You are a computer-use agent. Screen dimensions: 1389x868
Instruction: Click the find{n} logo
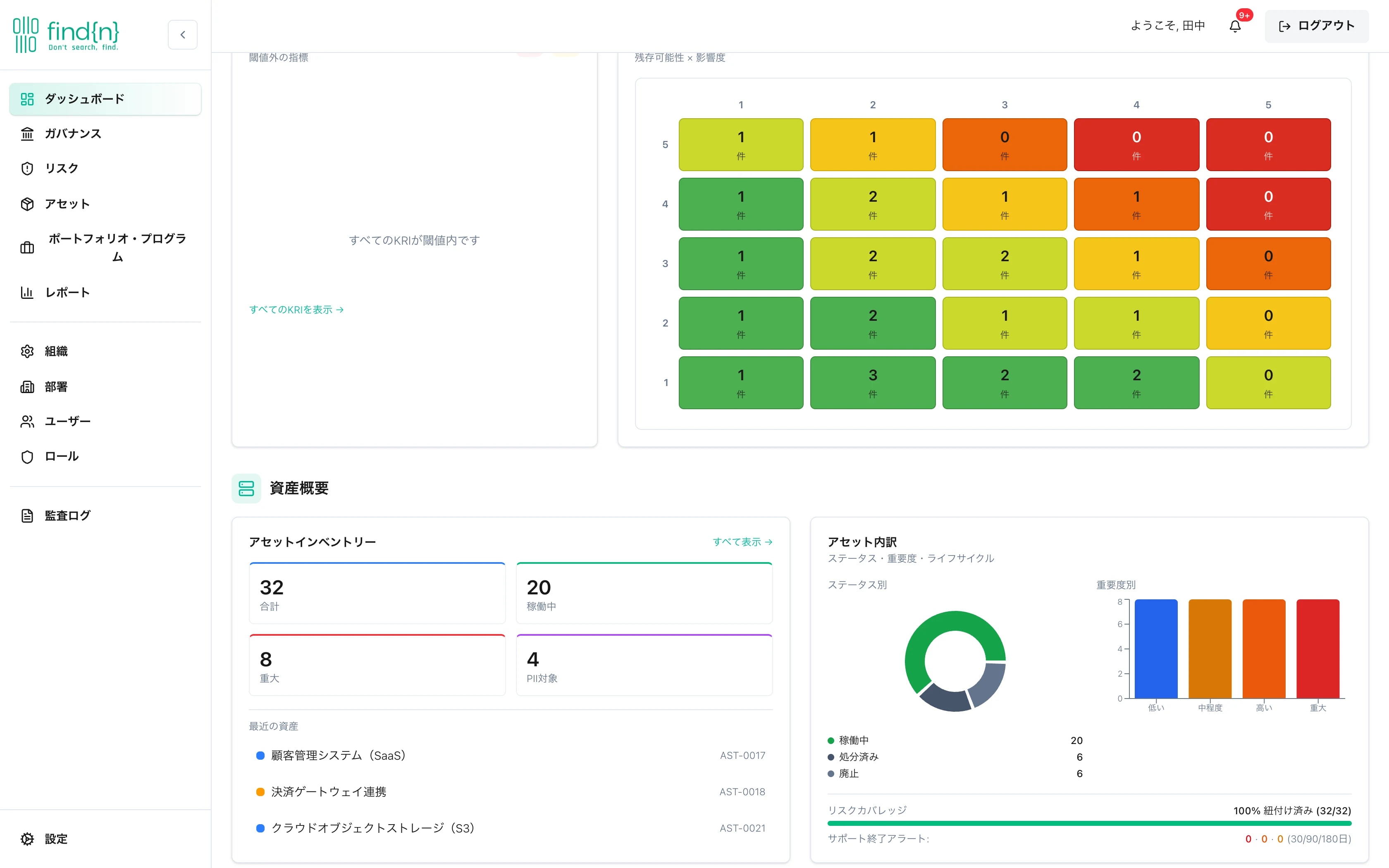[x=66, y=34]
